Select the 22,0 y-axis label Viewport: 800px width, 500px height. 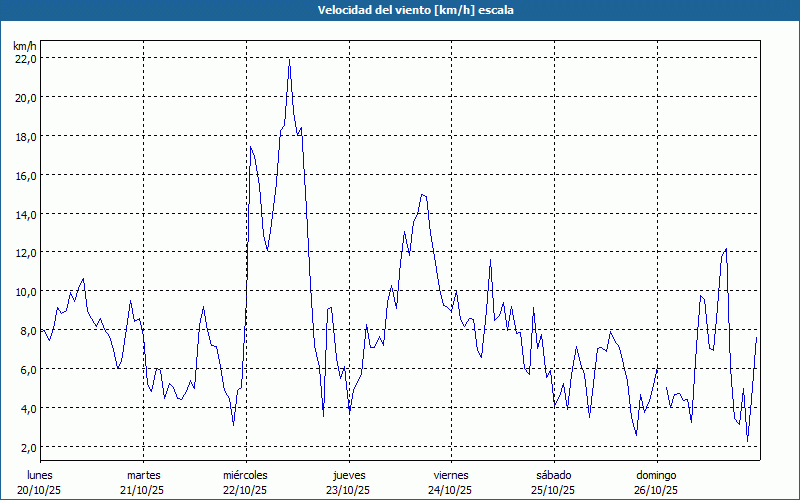click(x=25, y=59)
